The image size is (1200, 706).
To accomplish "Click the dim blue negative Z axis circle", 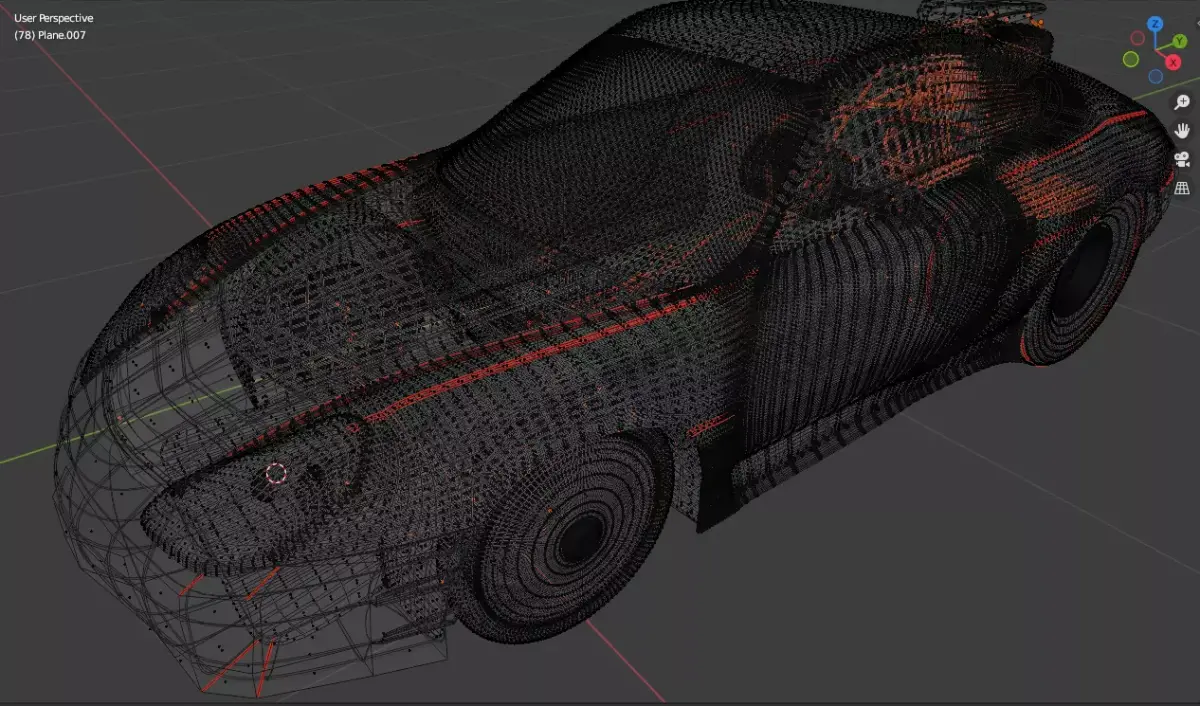I will coord(1156,76).
